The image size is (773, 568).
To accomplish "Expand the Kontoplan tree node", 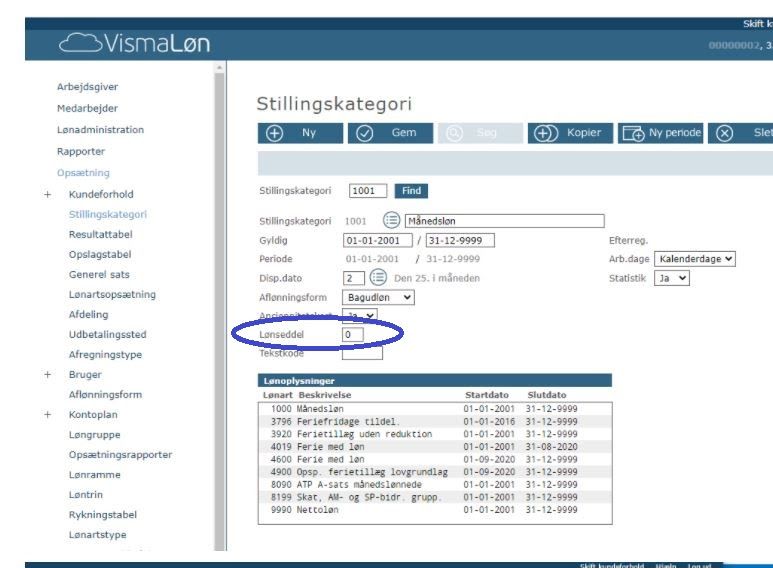I will pos(47,415).
